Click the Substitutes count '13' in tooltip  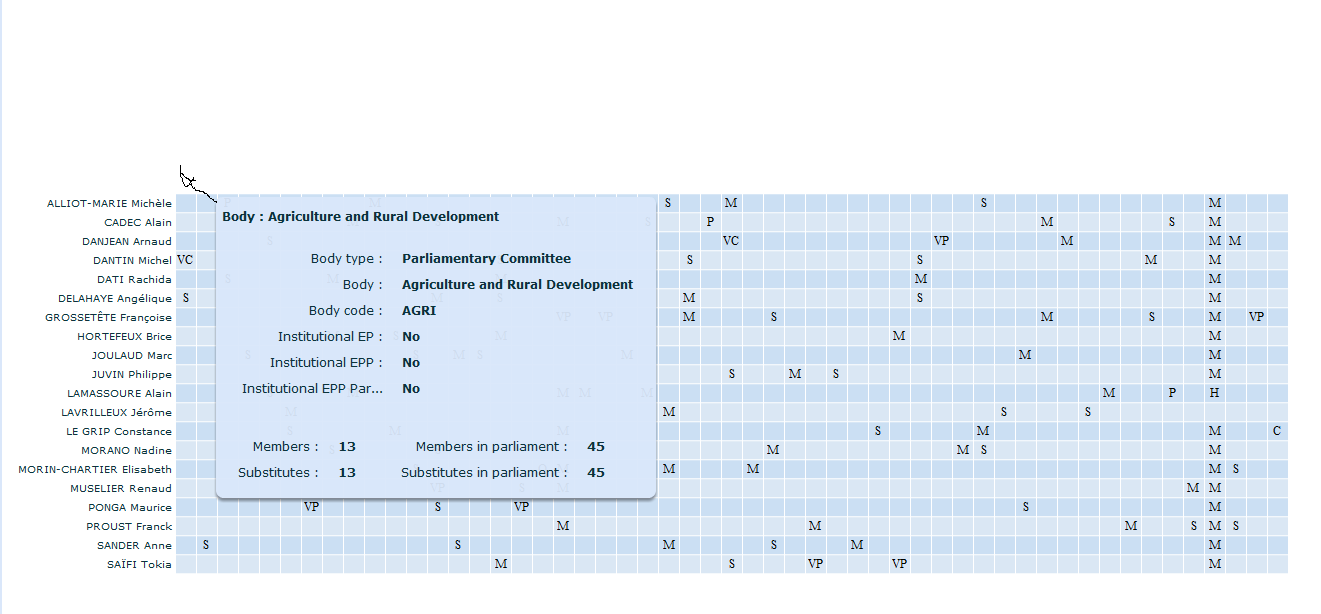pos(347,473)
